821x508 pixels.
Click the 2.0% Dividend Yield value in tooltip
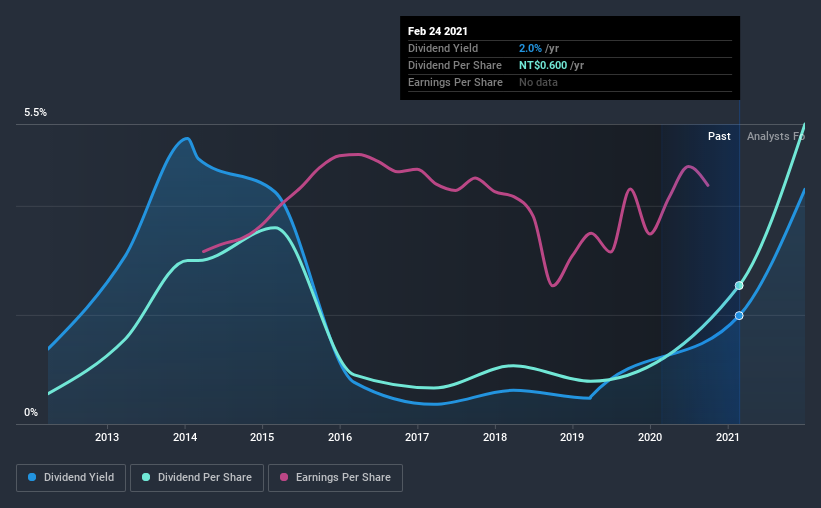pyautogui.click(x=530, y=48)
